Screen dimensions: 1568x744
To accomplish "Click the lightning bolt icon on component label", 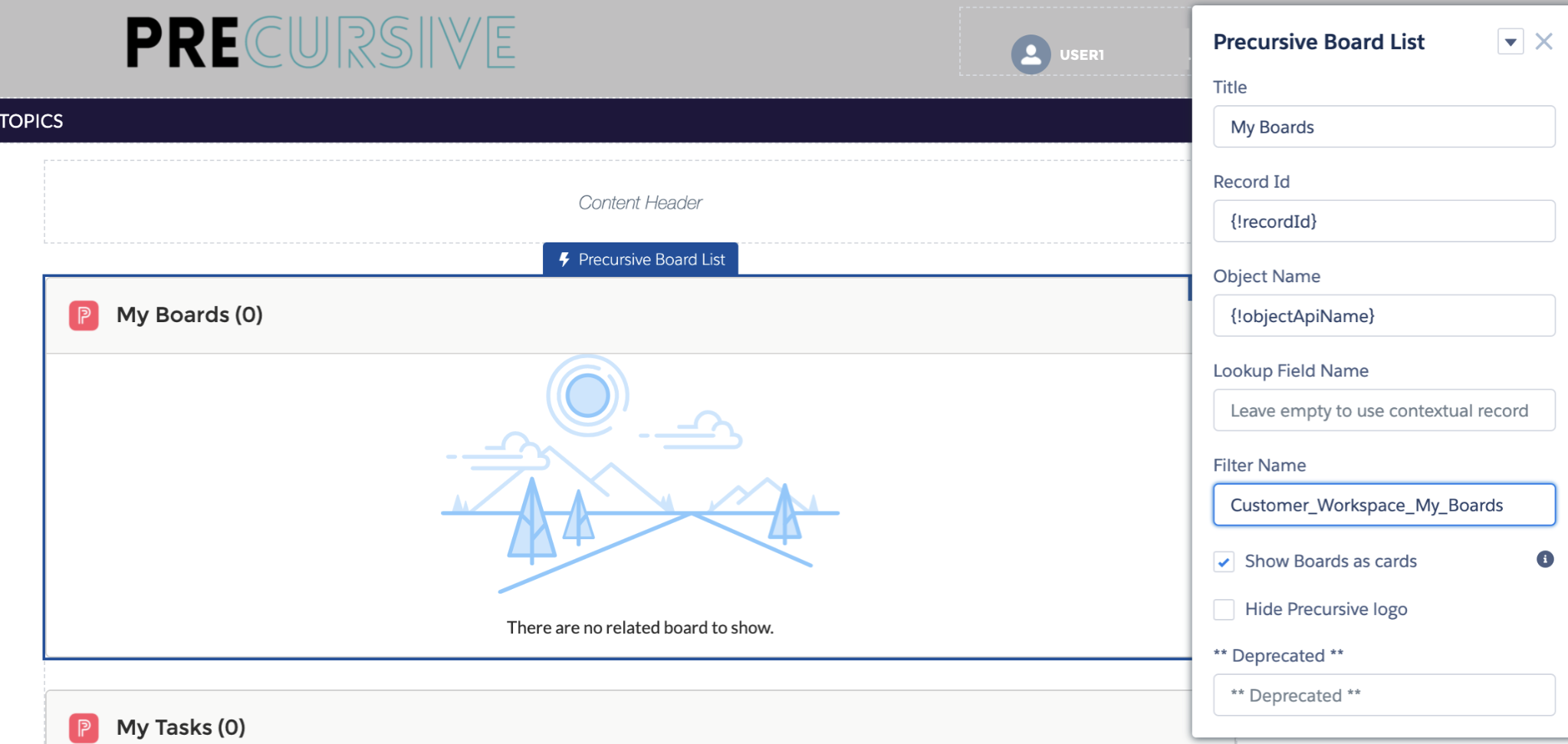I will tap(564, 259).
